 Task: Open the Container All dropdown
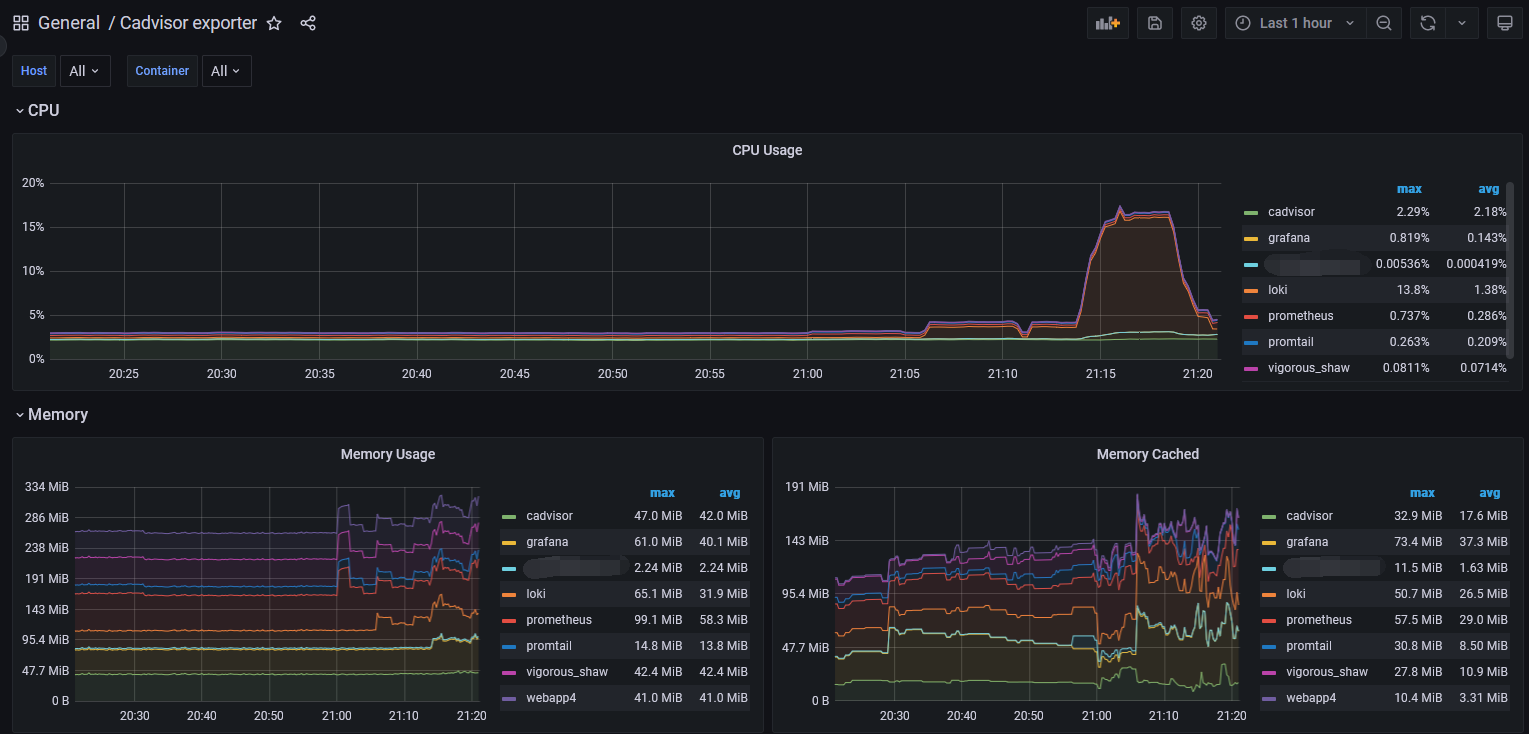pyautogui.click(x=226, y=71)
